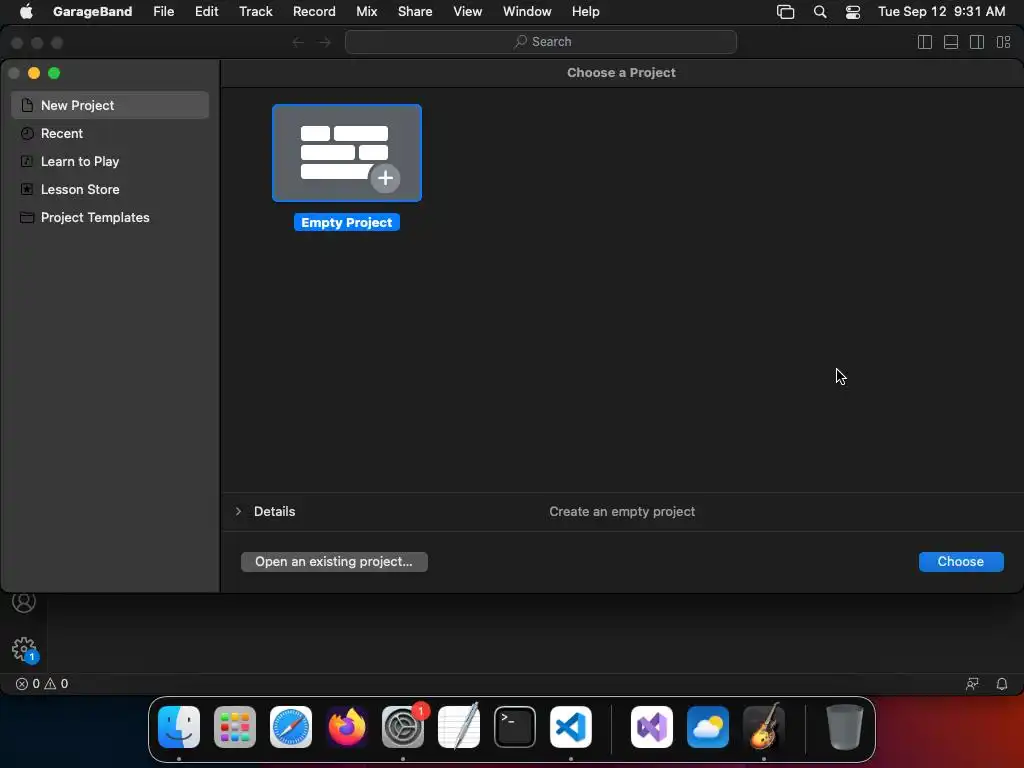Viewport: 1024px width, 768px height.
Task: Open the Apple menu
Action: click(x=26, y=11)
